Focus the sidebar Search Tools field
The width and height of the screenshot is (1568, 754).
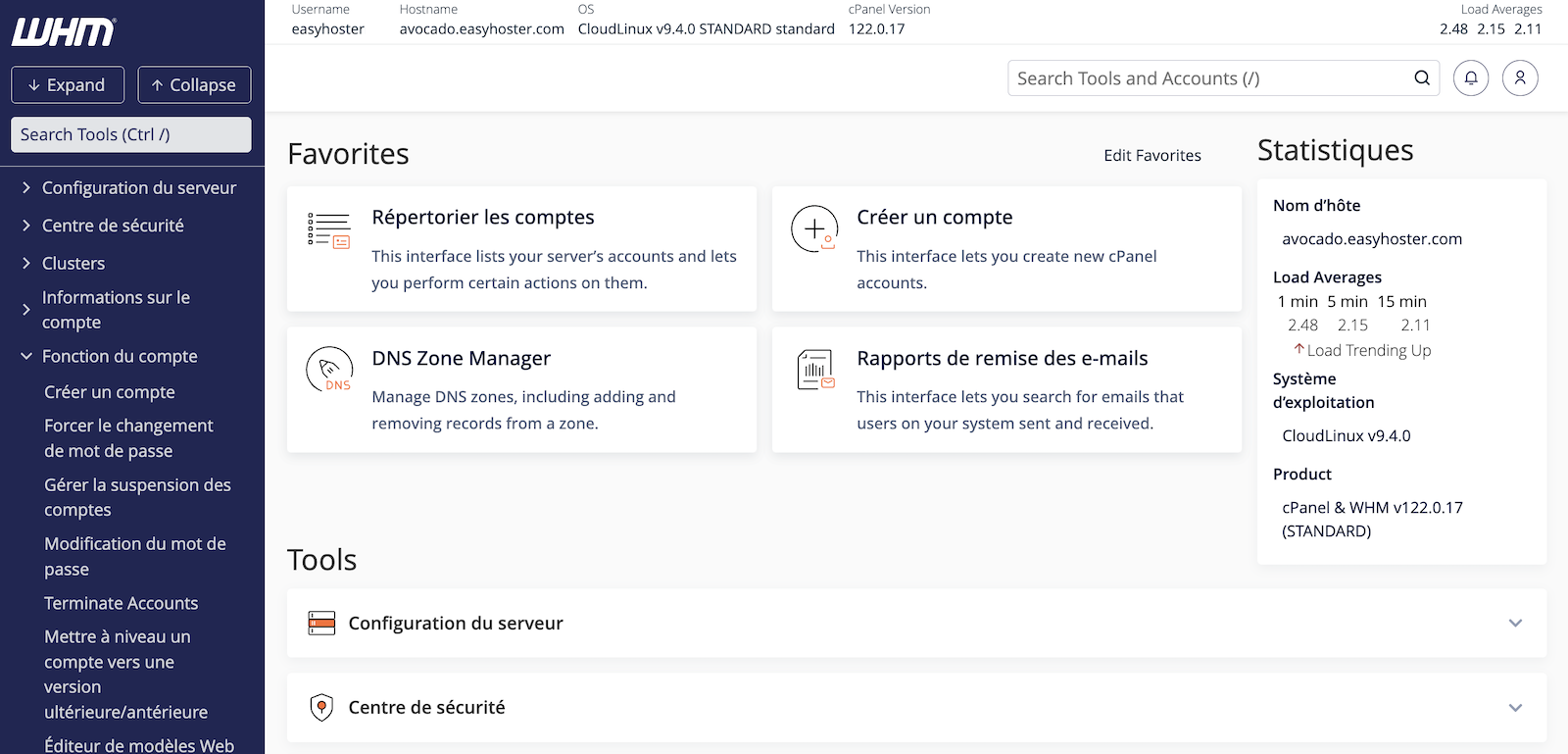click(131, 134)
